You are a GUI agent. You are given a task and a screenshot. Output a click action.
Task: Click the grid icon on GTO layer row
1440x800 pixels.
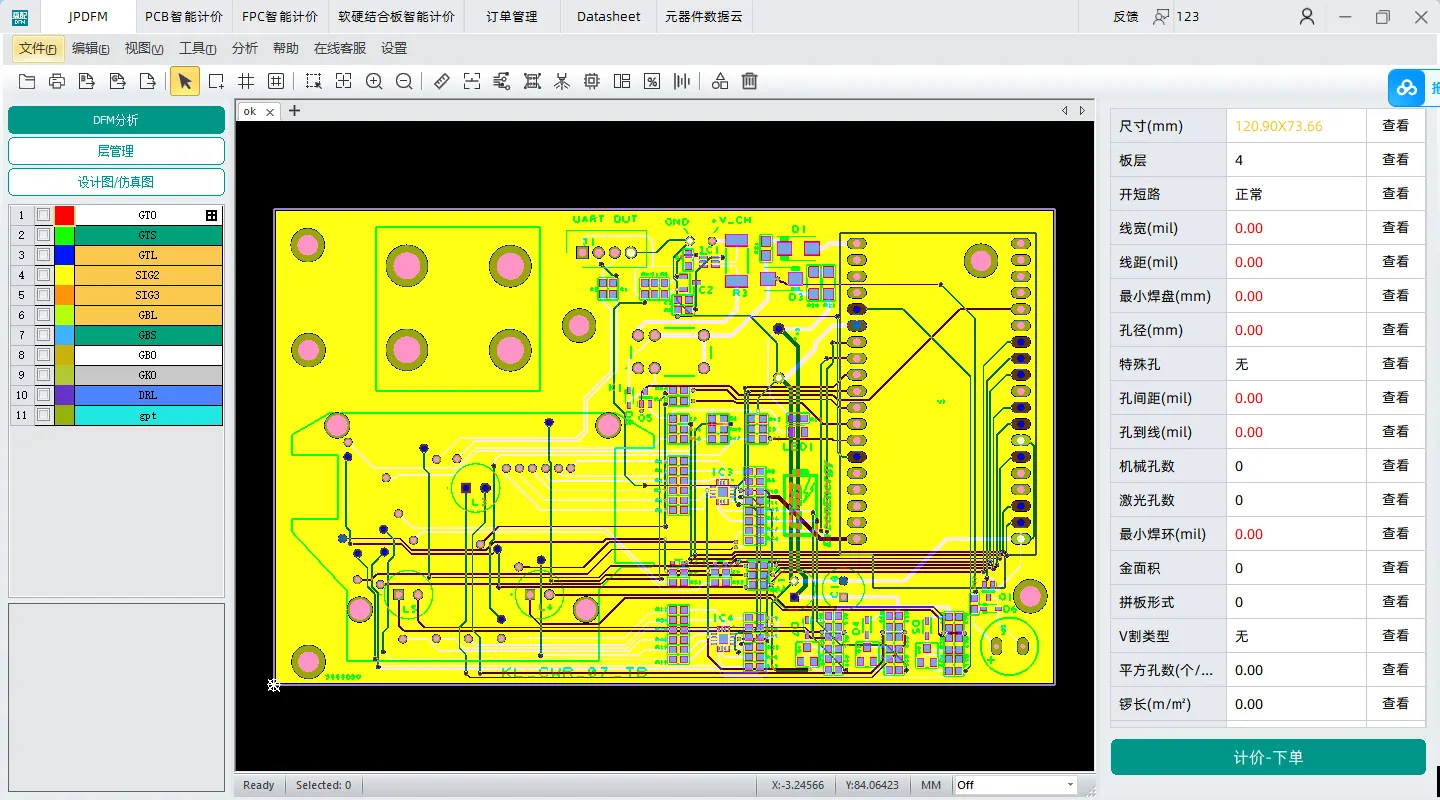point(212,215)
